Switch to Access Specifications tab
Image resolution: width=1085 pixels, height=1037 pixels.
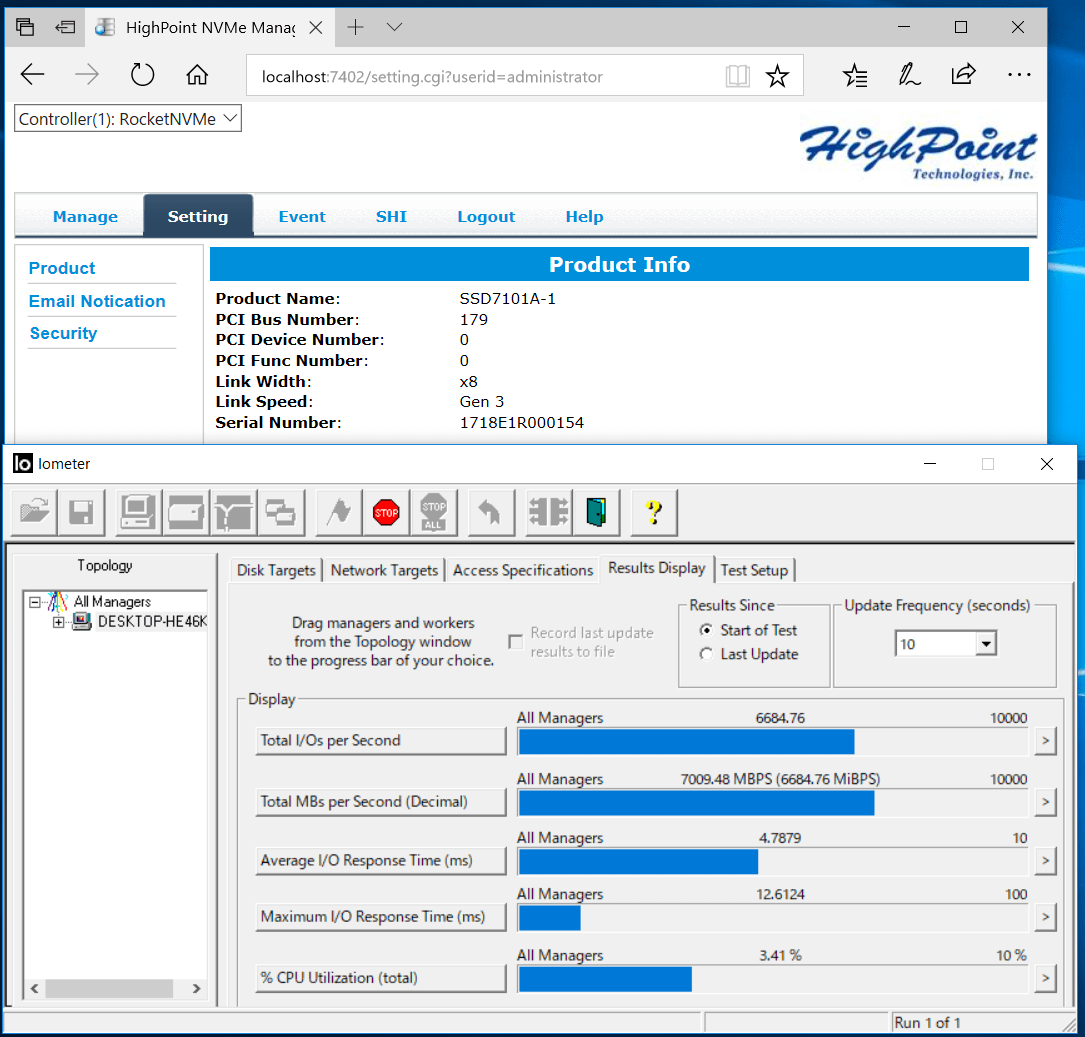point(522,570)
